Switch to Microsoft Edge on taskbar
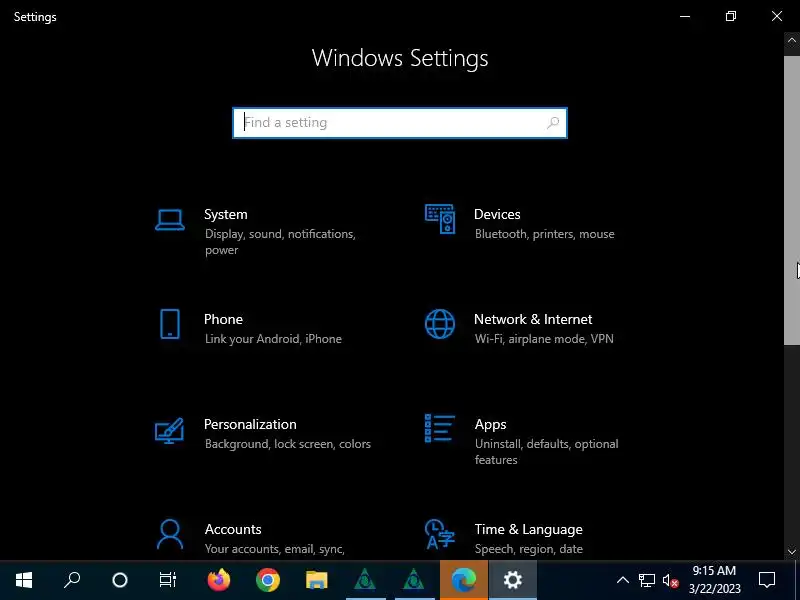 click(464, 580)
